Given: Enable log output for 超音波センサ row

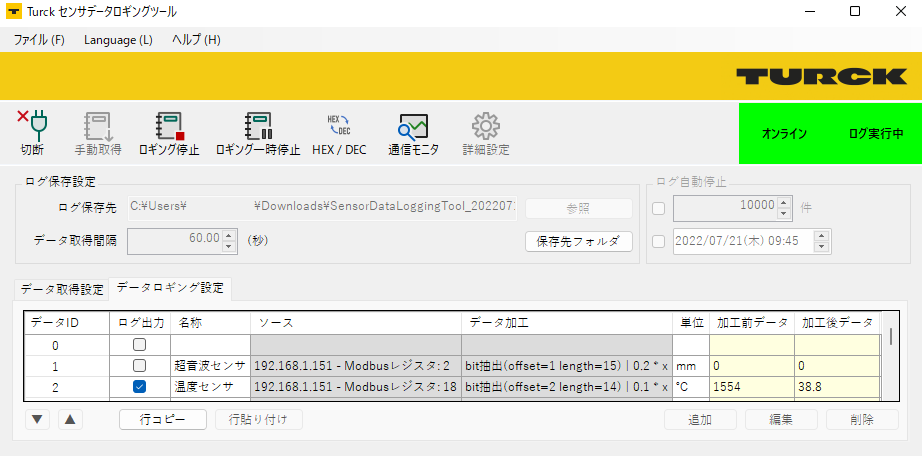Looking at the screenshot, I should (x=139, y=366).
